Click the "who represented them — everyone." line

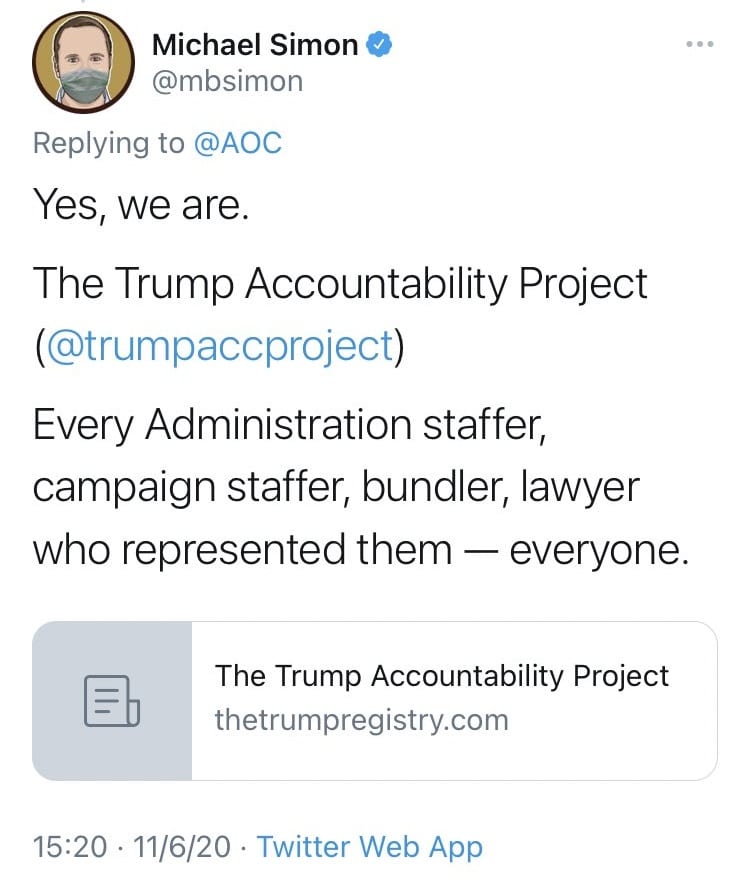coord(360,549)
